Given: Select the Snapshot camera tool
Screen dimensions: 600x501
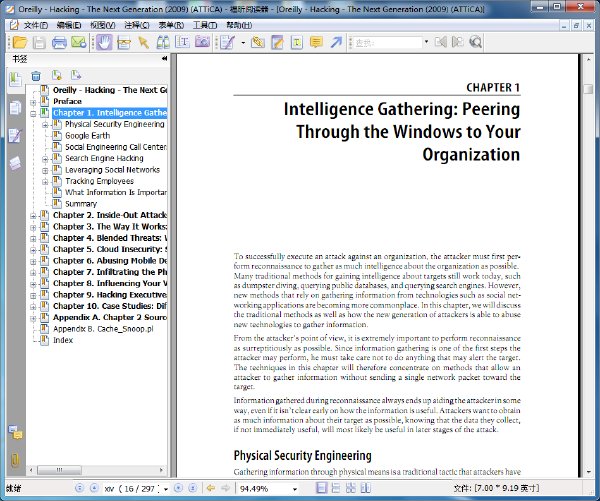Looking at the screenshot, I should pos(202,42).
